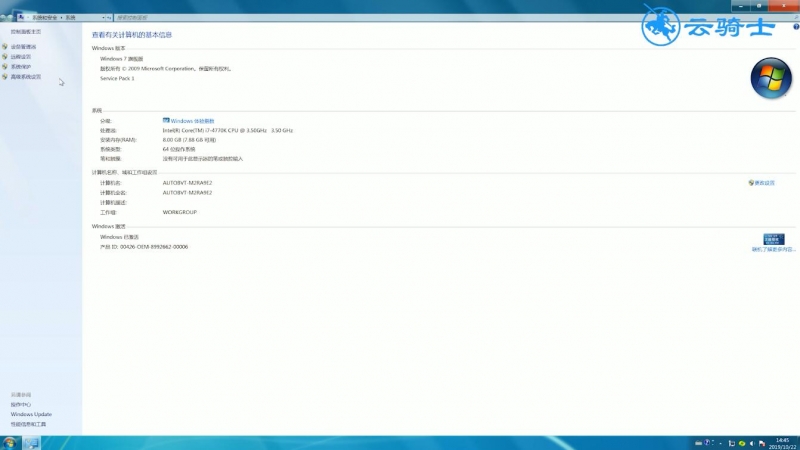
Task: Click the System window taskbar button
Action: pos(31,443)
